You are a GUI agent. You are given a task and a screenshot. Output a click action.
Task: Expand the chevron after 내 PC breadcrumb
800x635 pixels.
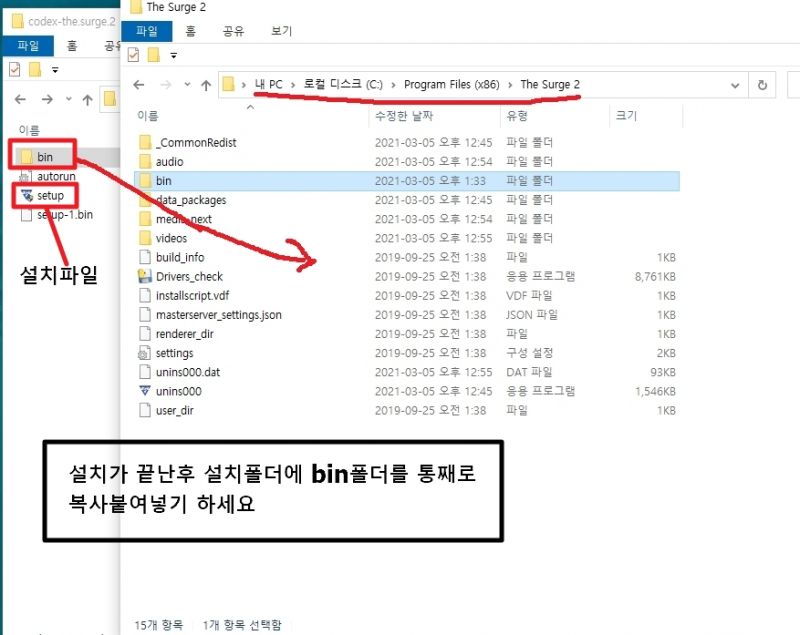[x=293, y=85]
